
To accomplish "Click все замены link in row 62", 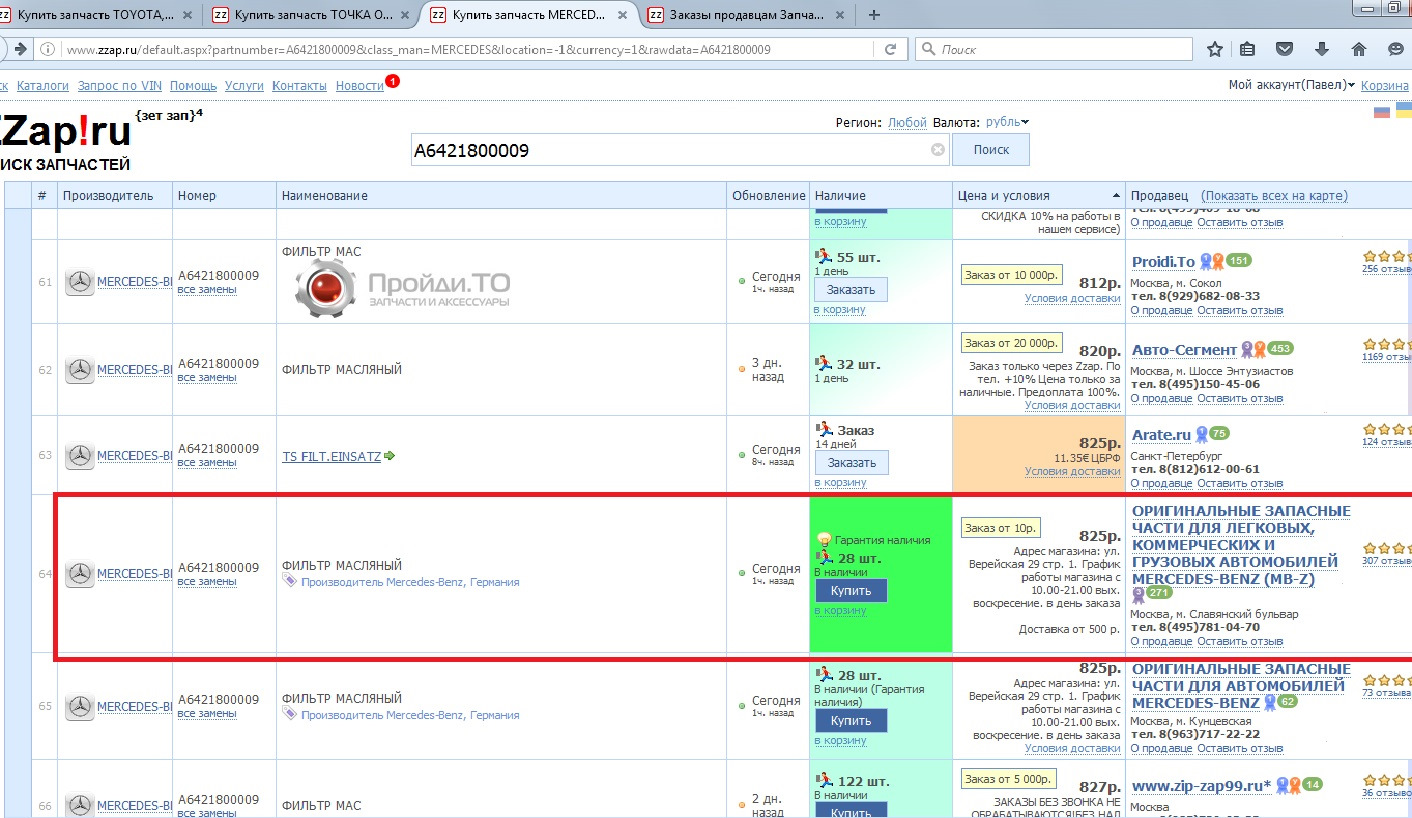I will coord(207,377).
